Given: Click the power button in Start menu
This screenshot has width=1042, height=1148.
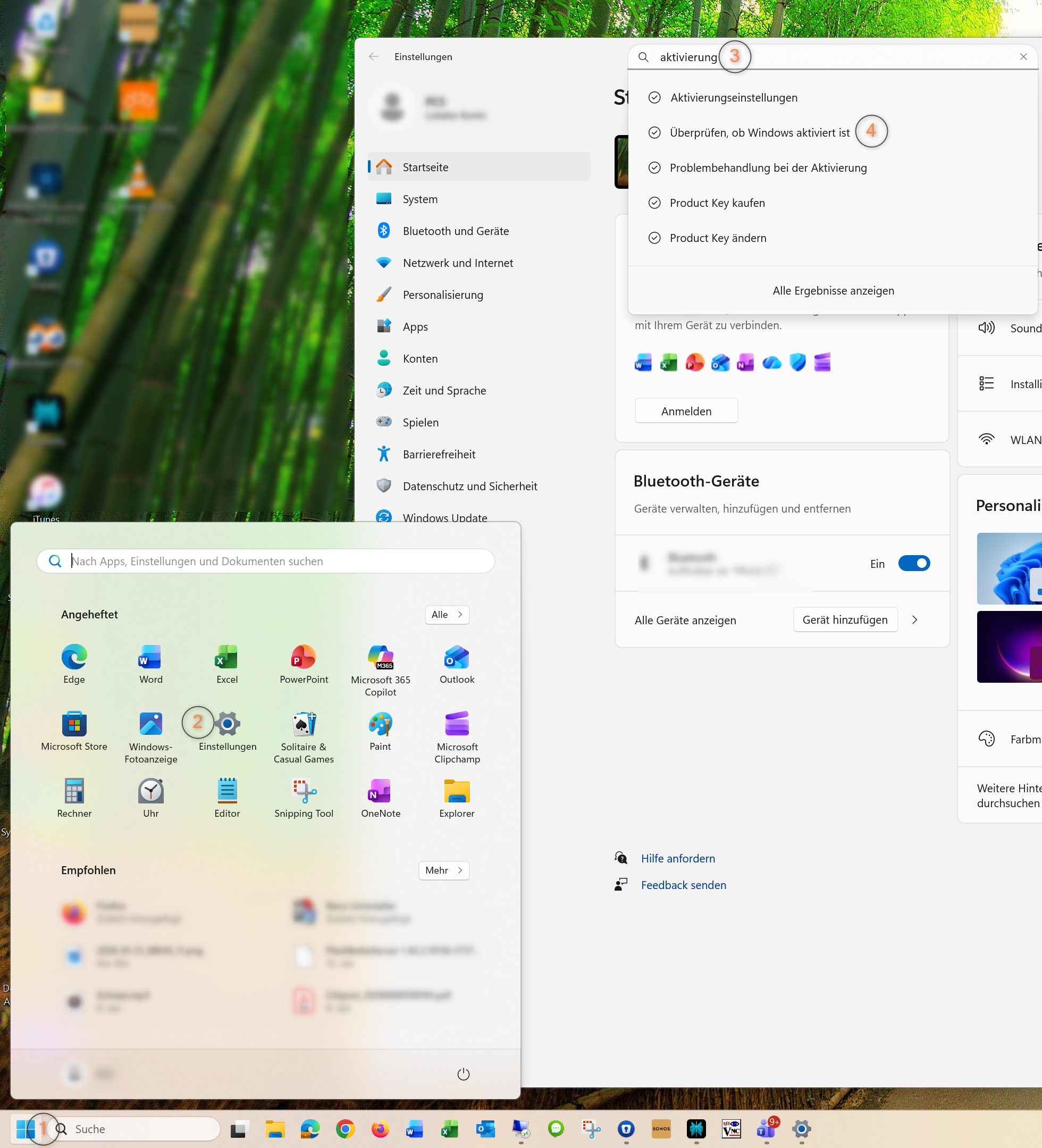Looking at the screenshot, I should click(x=463, y=1074).
